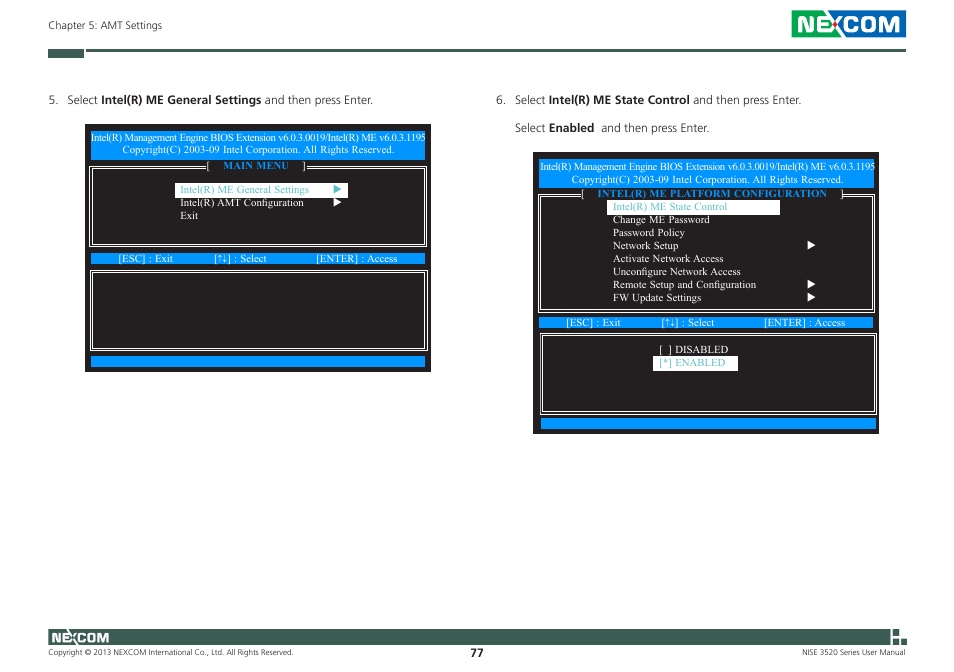Click [ESC] : Exit in the Platform Configuration screen
The height and width of the screenshot is (672, 954).
(593, 323)
